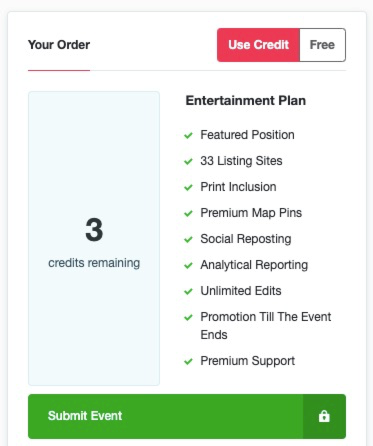Click the Premium Support feature text
The image size is (373, 446).
(x=248, y=361)
